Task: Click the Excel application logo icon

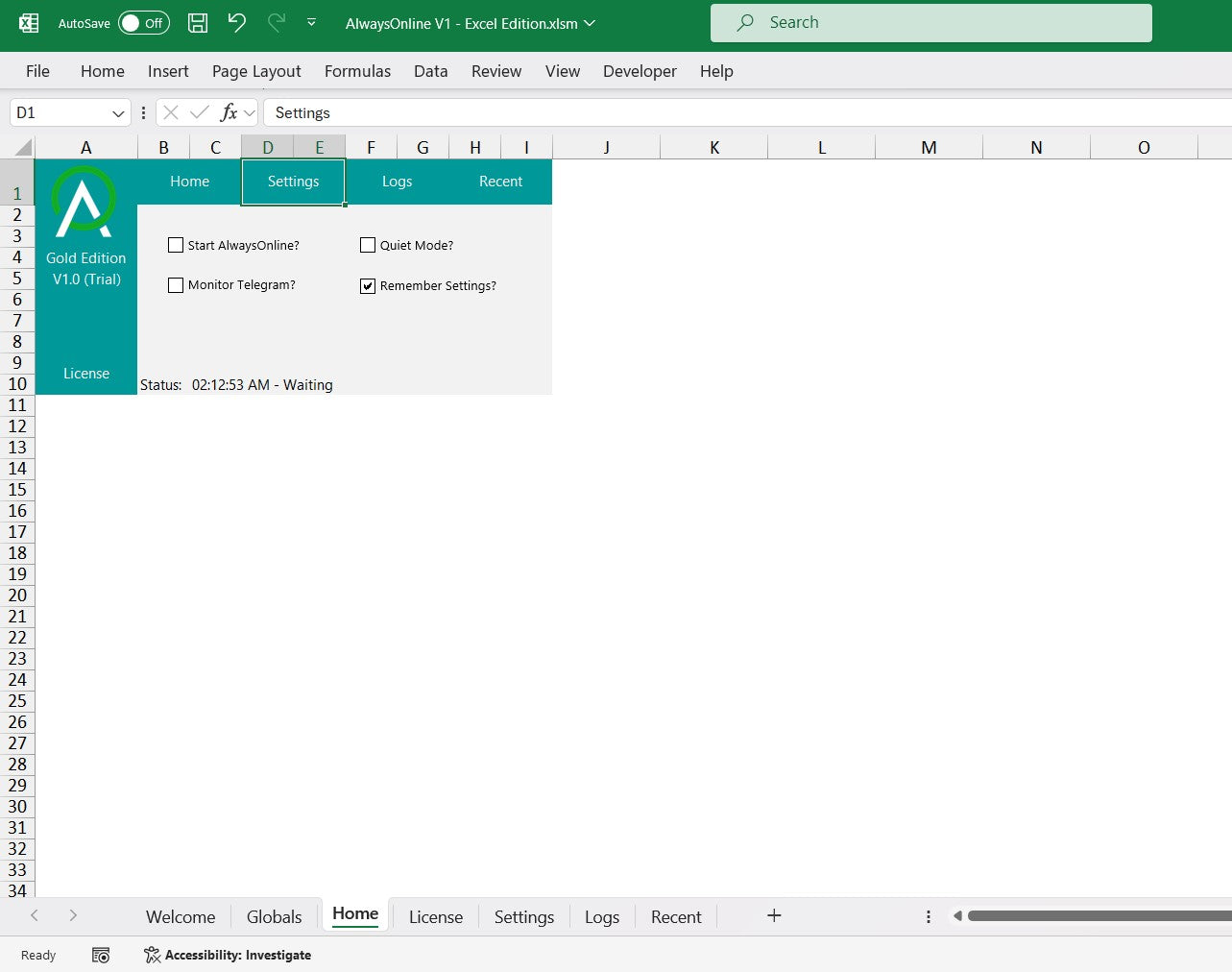Action: 29,23
